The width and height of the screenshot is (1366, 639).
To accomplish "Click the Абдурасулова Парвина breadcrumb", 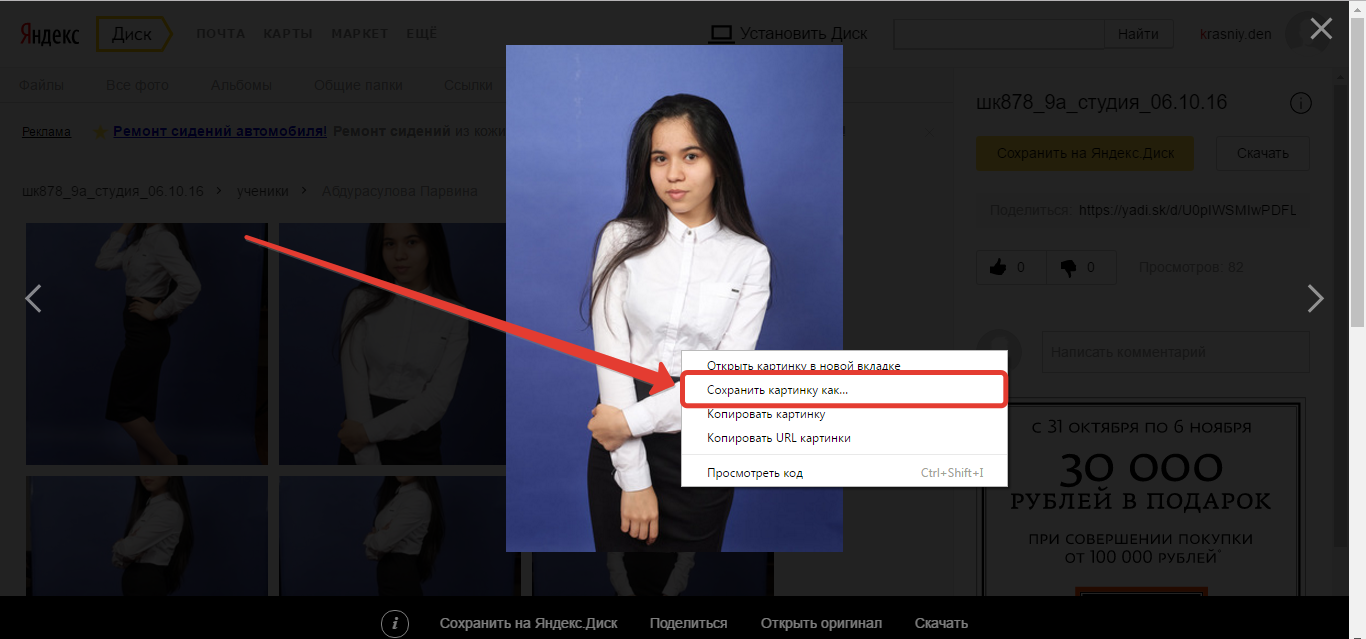I will 399,191.
